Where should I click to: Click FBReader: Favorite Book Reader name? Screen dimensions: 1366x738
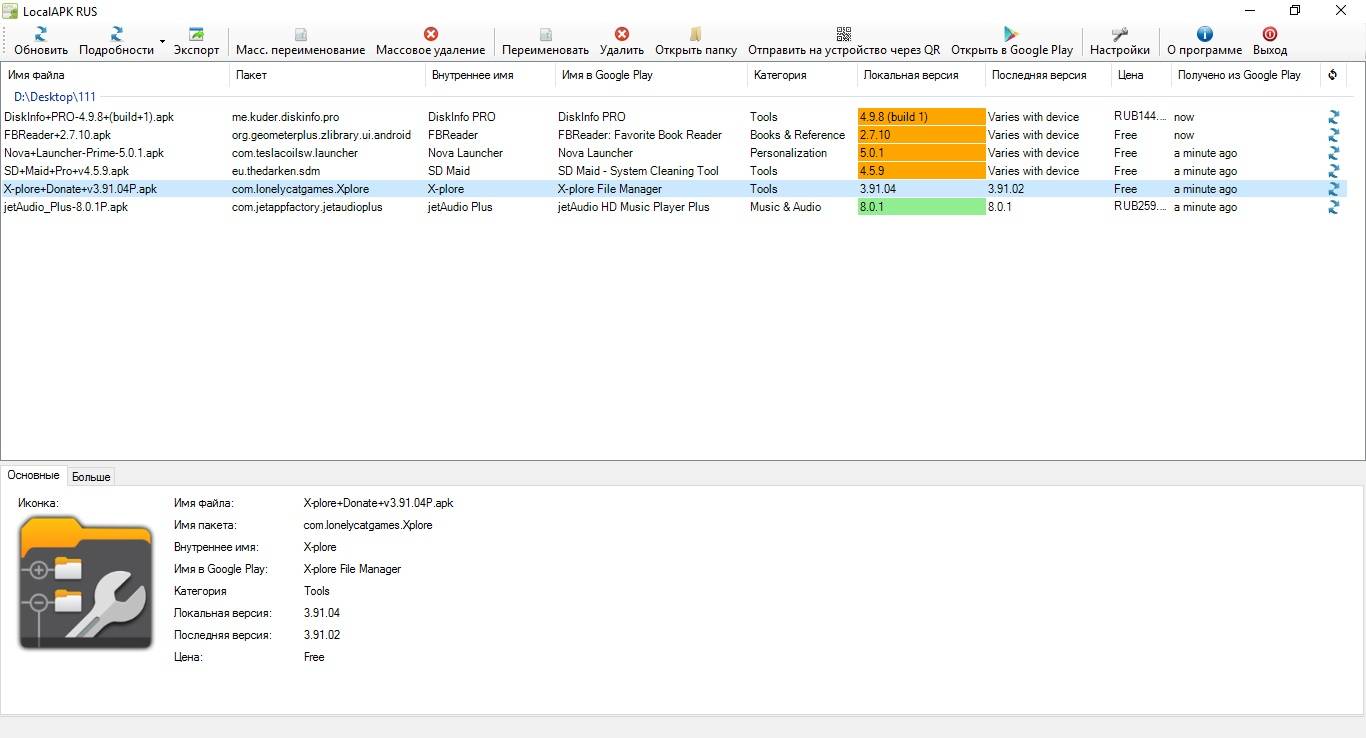coord(640,135)
